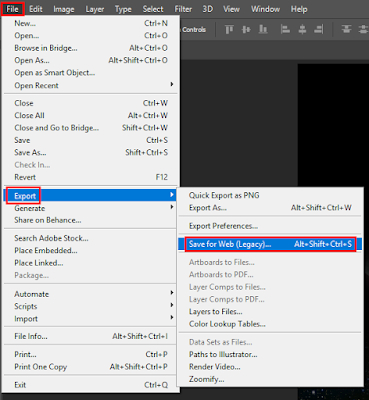Click the Distribute top edges icon
Screen dimensions: 369x400
[x=347, y=30]
